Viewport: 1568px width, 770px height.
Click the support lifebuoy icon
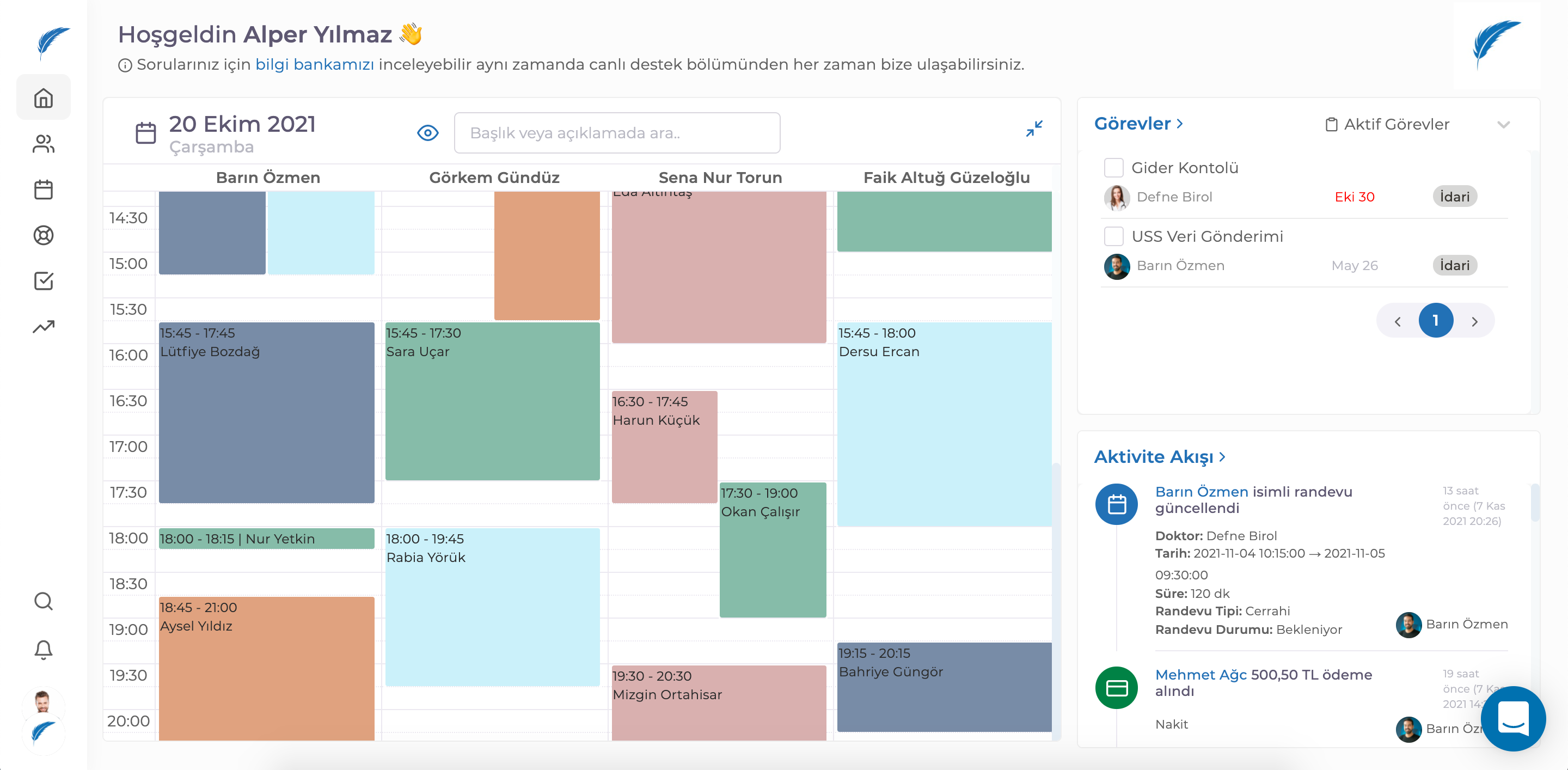click(x=43, y=236)
